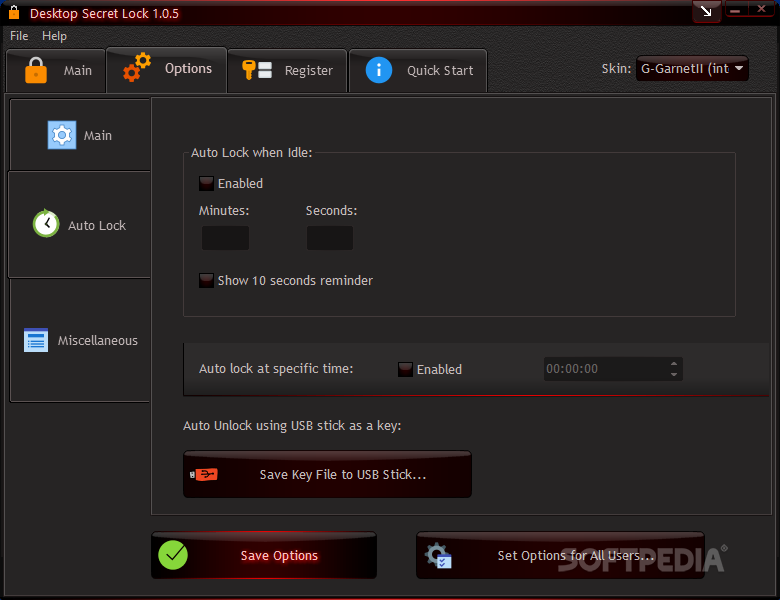Click the Minutes input field

pyautogui.click(x=225, y=238)
